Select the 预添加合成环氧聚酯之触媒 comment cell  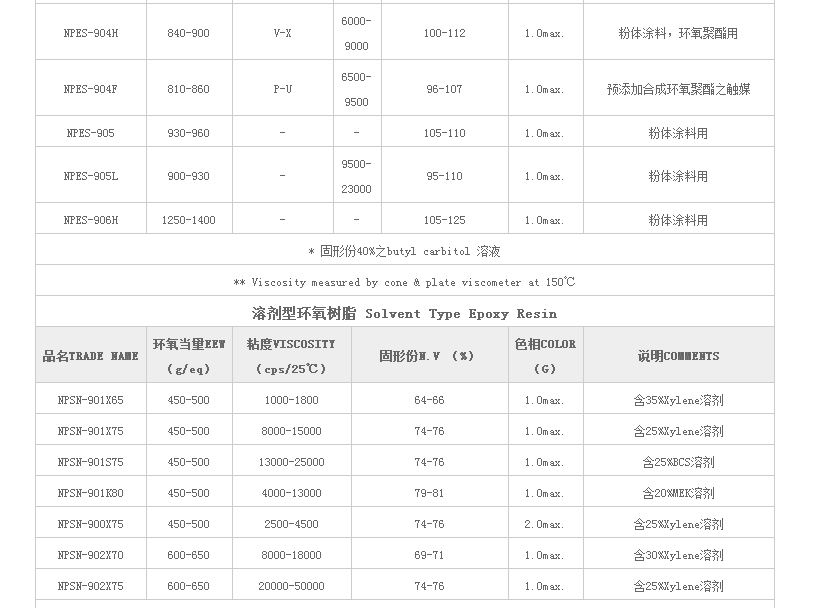(678, 89)
